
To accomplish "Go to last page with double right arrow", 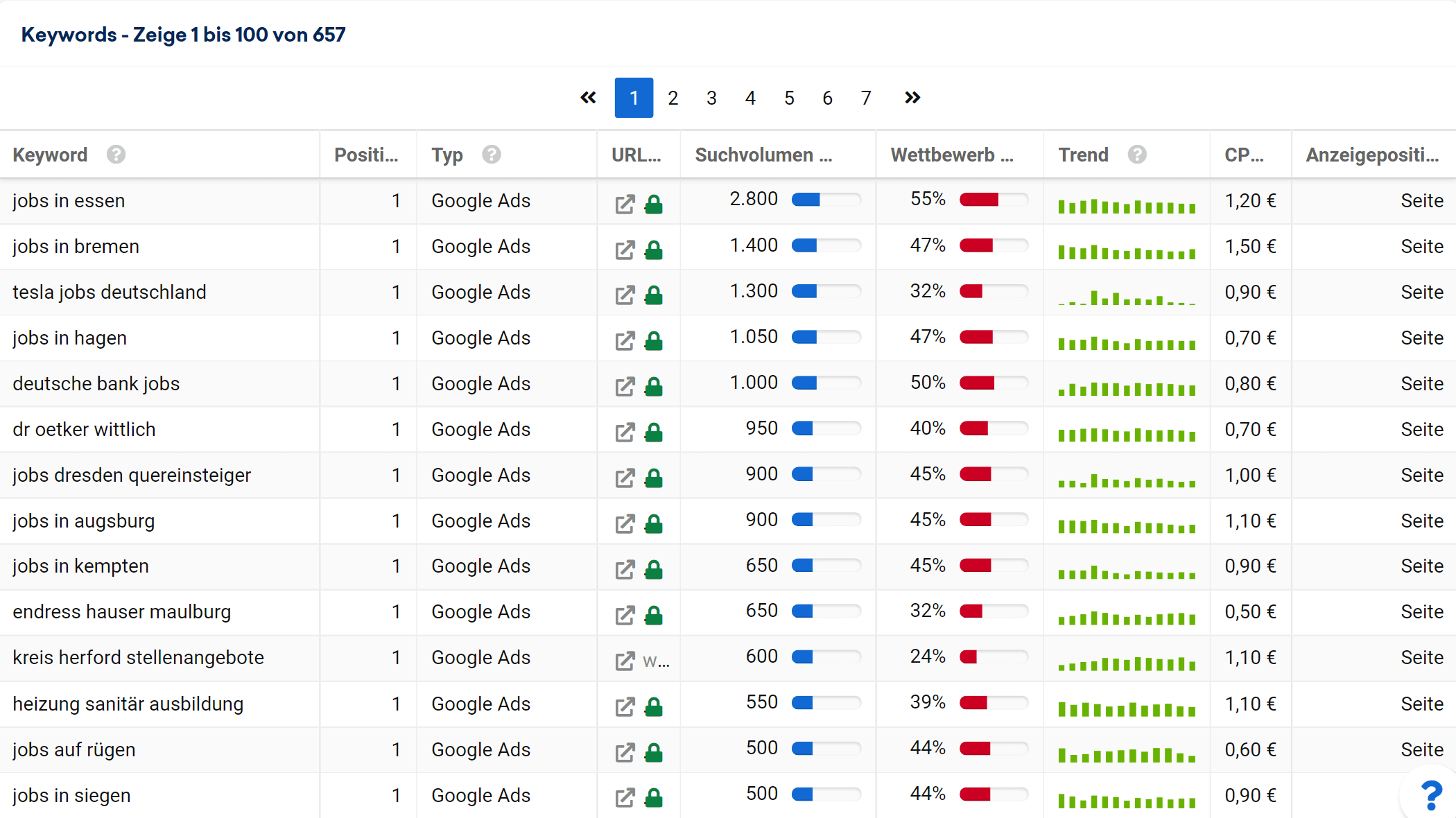I will click(x=912, y=98).
